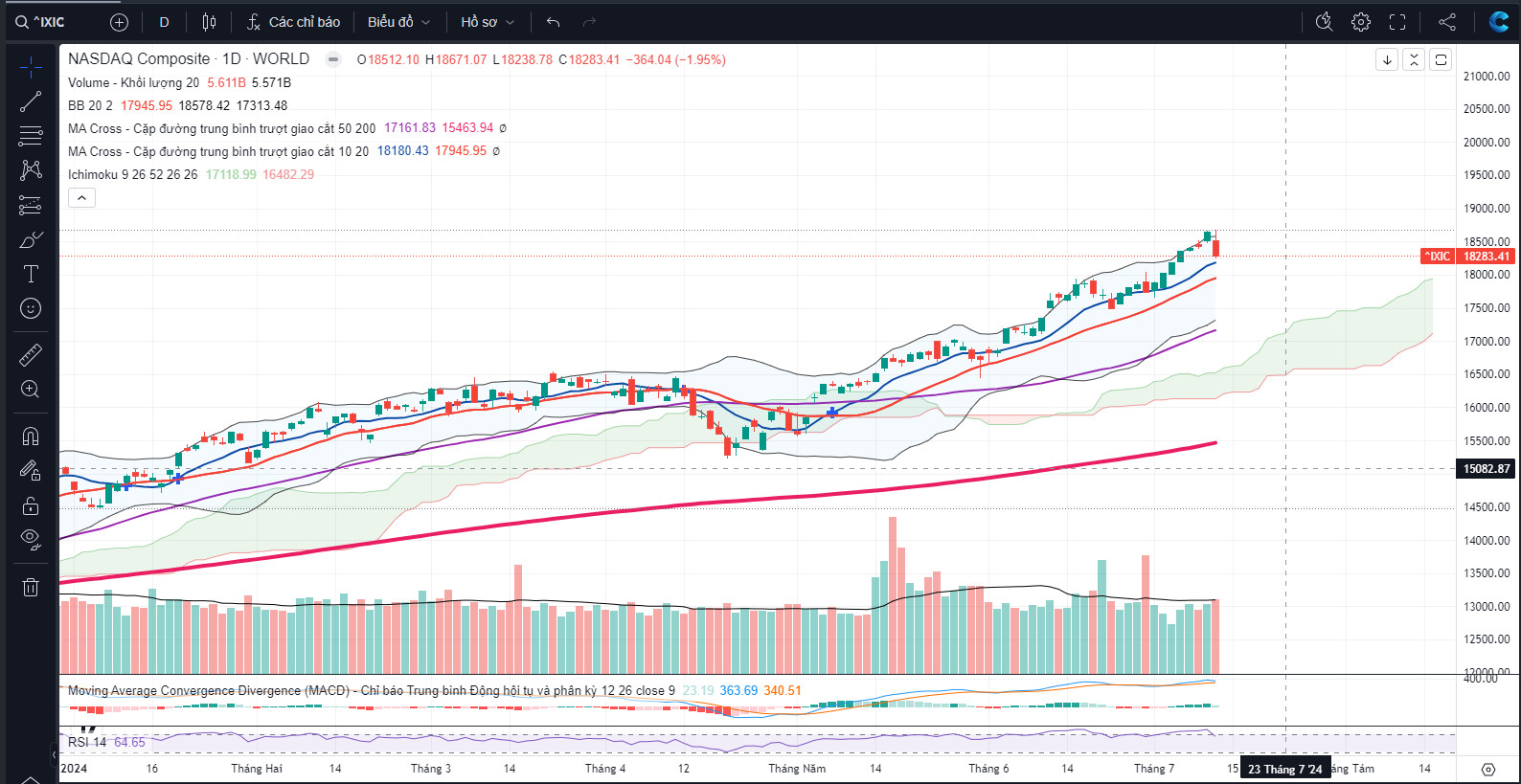
Task: Collapse the indicator legend list
Action: (81, 198)
